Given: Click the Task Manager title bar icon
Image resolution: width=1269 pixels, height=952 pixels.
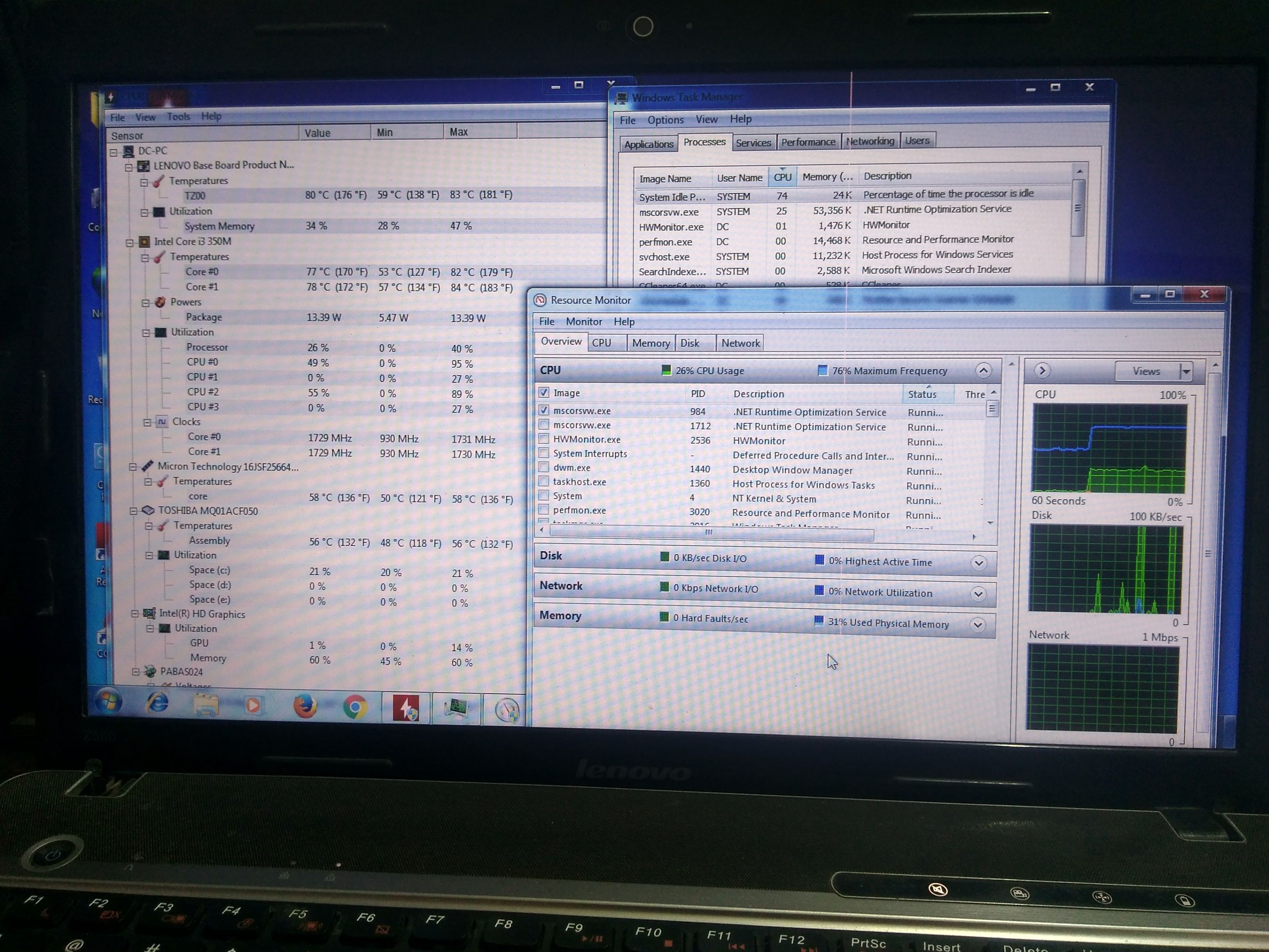Looking at the screenshot, I should click(x=621, y=98).
